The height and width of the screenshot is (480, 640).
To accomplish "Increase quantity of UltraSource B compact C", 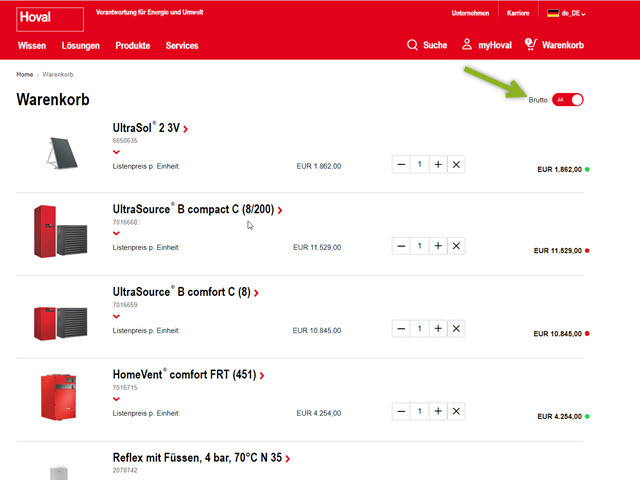I will [438, 246].
